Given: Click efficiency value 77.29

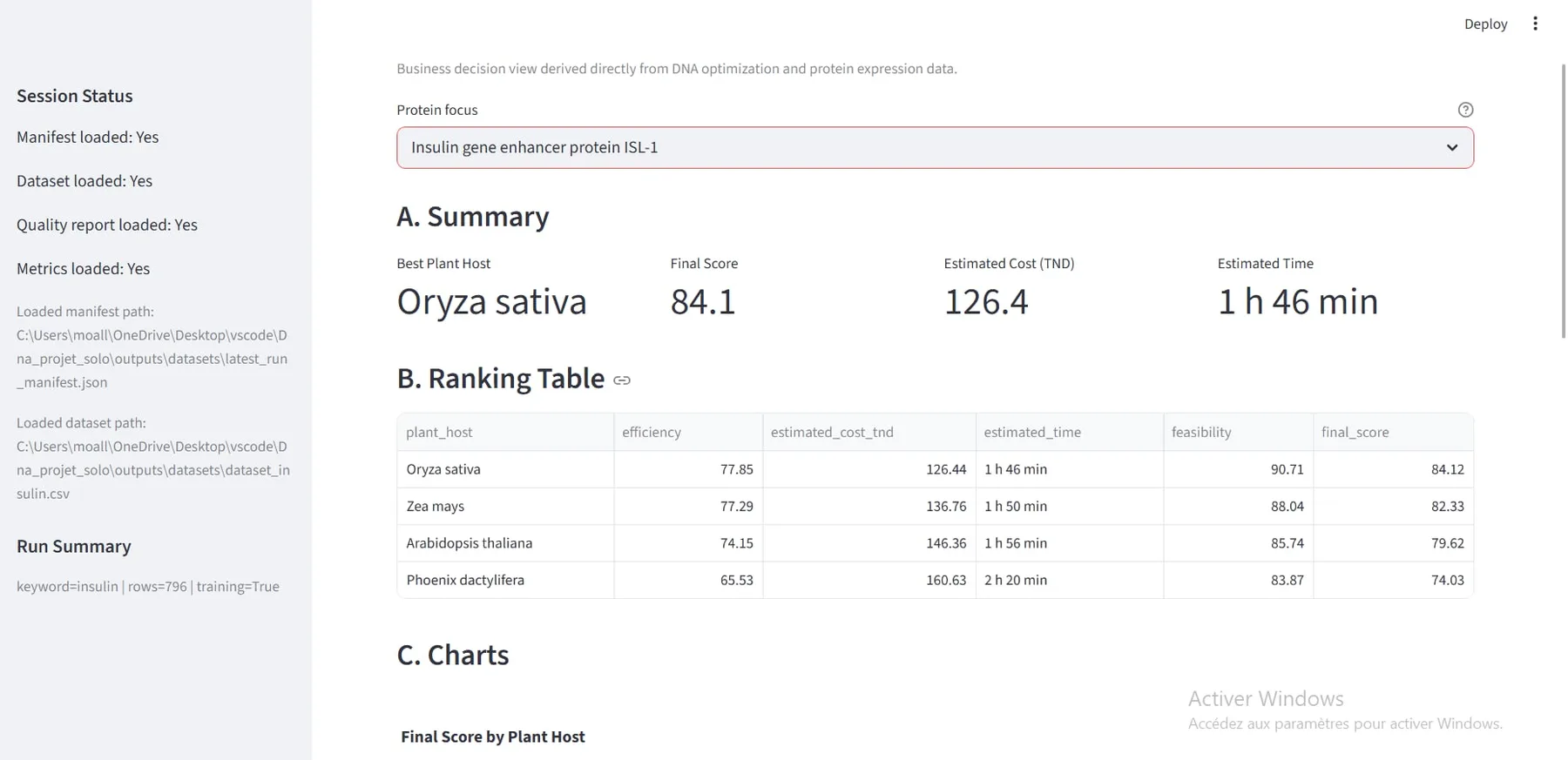Looking at the screenshot, I should tap(688, 506).
